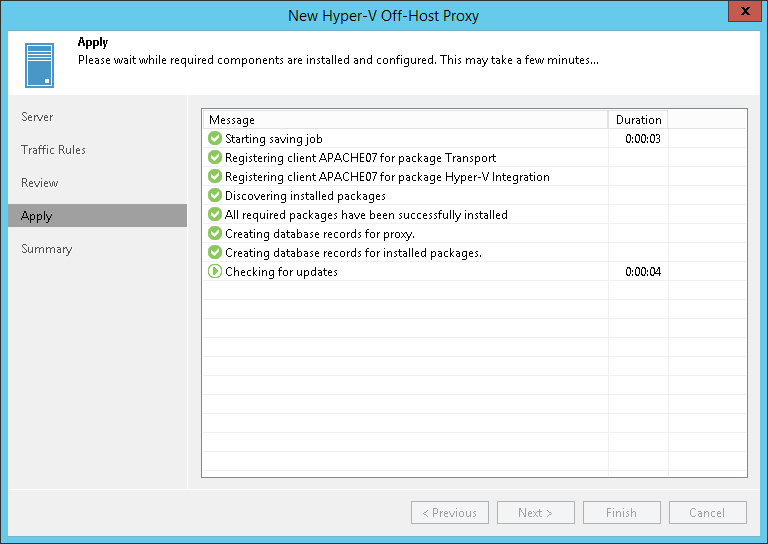This screenshot has width=768, height=544.
Task: Close the New Hyper-V Off-Host Proxy window
Action: pyautogui.click(x=741, y=14)
